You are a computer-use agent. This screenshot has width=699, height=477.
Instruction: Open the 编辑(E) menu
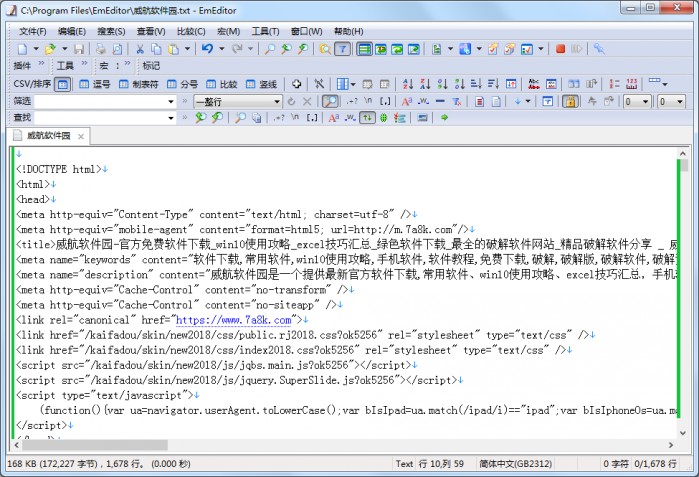[72, 31]
